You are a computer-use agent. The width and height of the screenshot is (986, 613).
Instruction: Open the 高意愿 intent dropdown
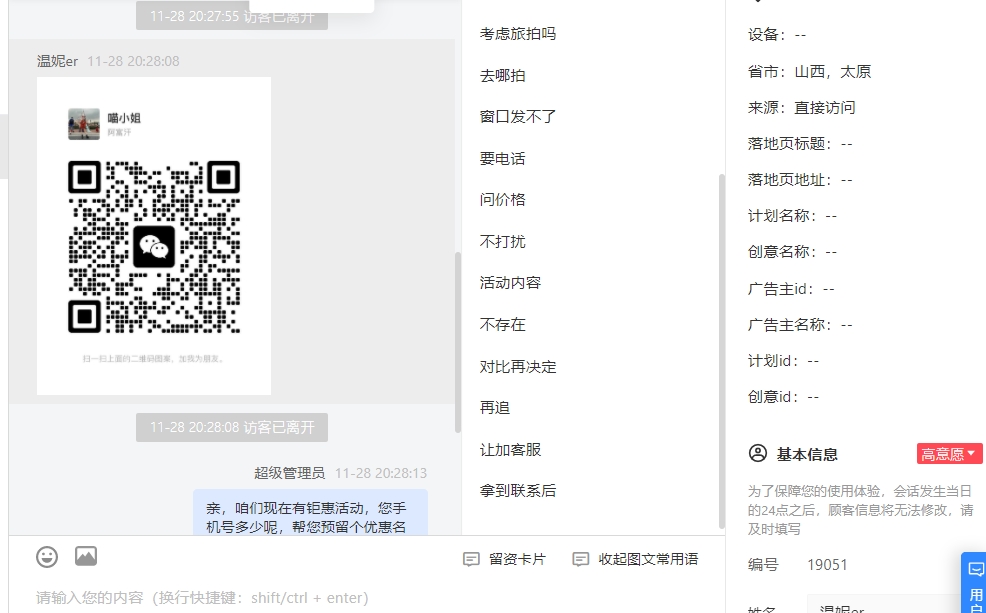pos(950,454)
